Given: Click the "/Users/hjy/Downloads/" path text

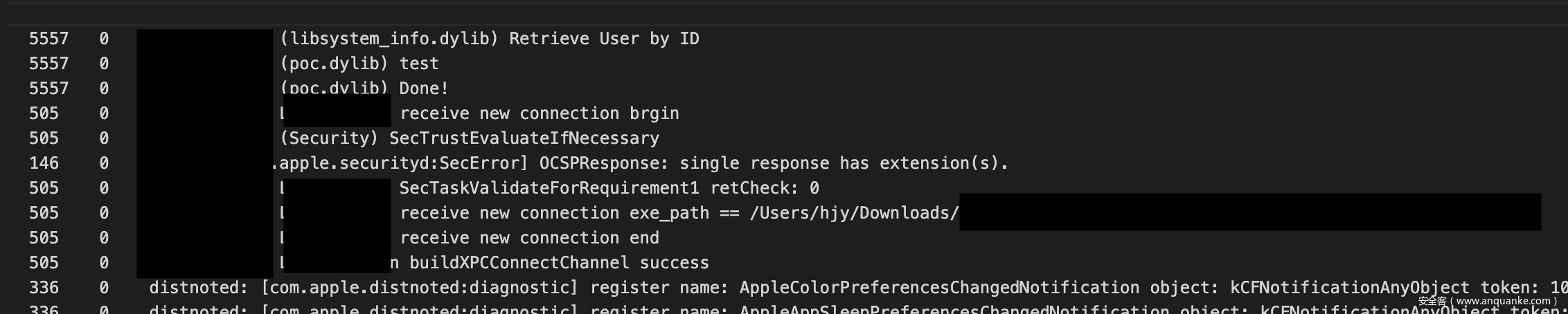Looking at the screenshot, I should point(854,213).
